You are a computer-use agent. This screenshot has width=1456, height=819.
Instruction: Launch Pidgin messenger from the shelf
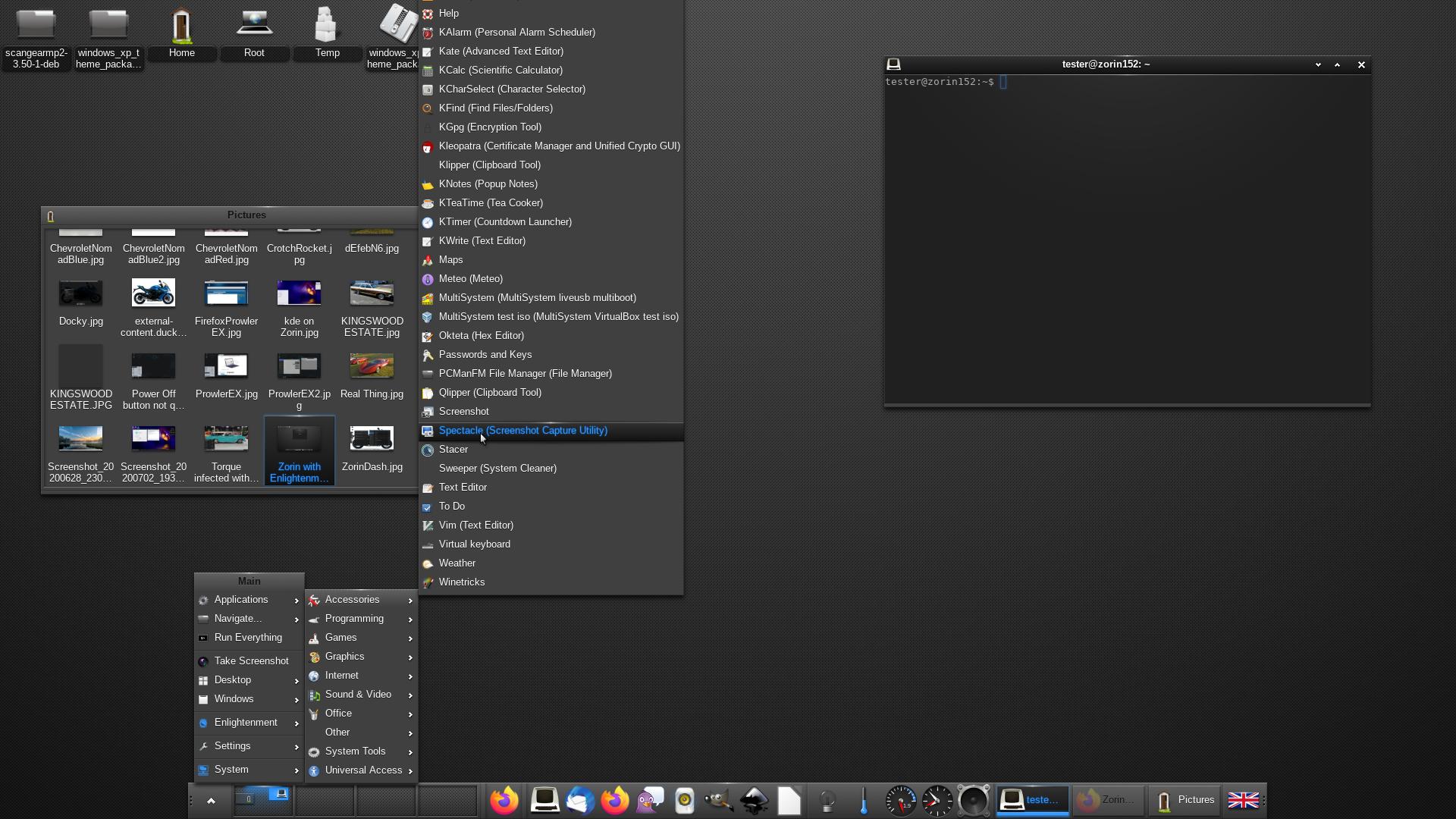tap(650, 801)
